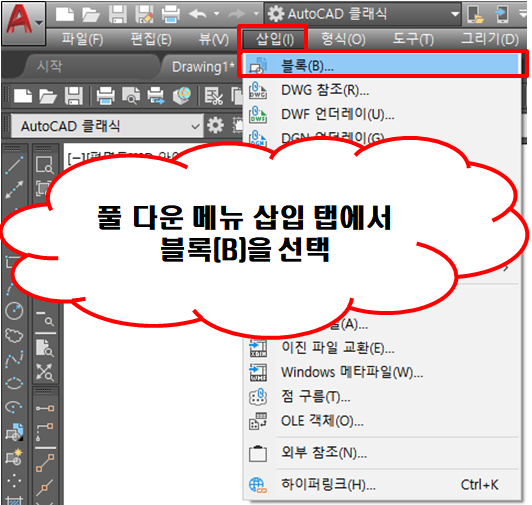532x505 pixels.
Task: Select OLE 객체(O)... menu entry
Action: tap(382, 421)
